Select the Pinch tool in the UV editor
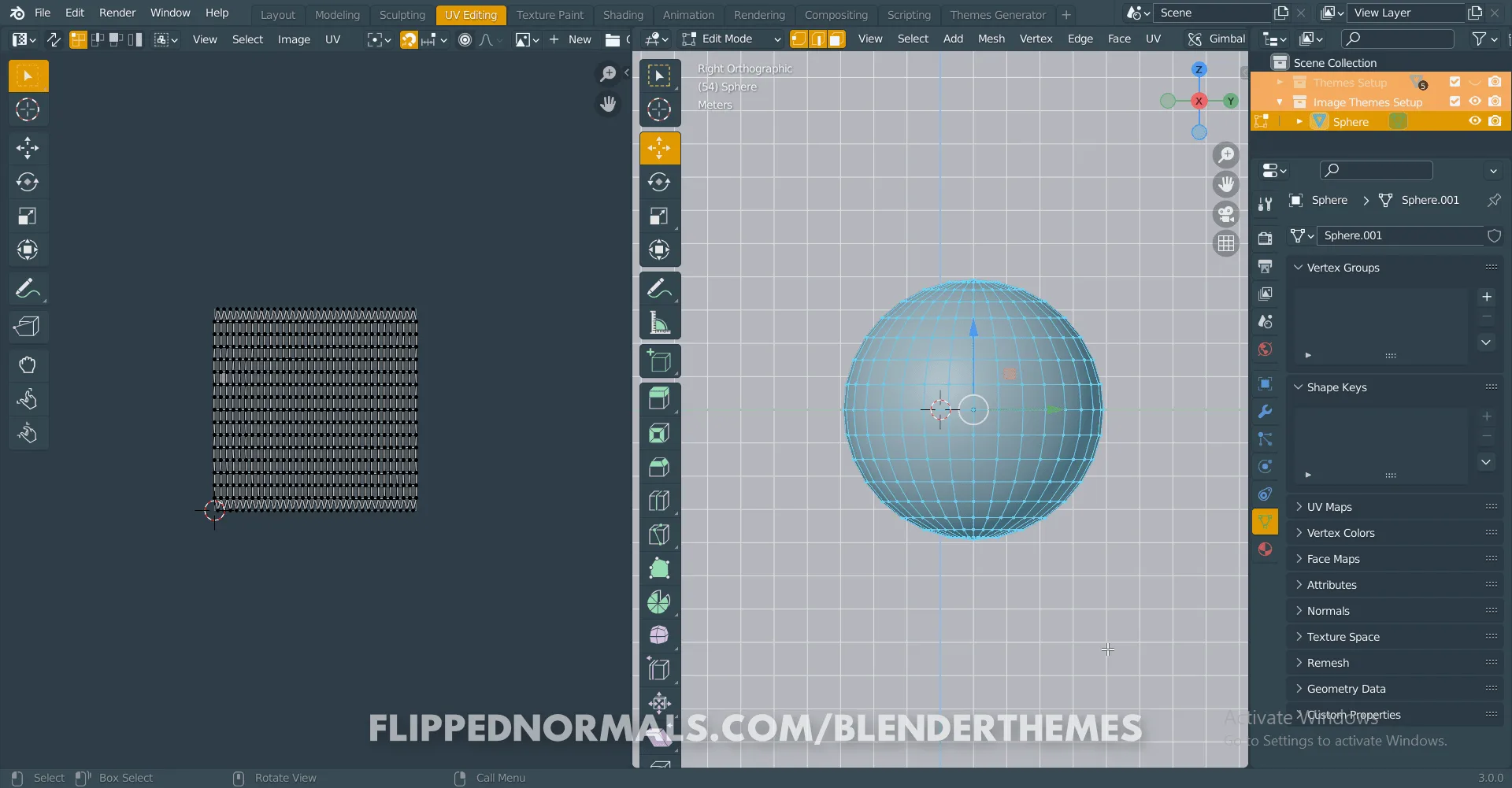1512x788 pixels. (28, 433)
